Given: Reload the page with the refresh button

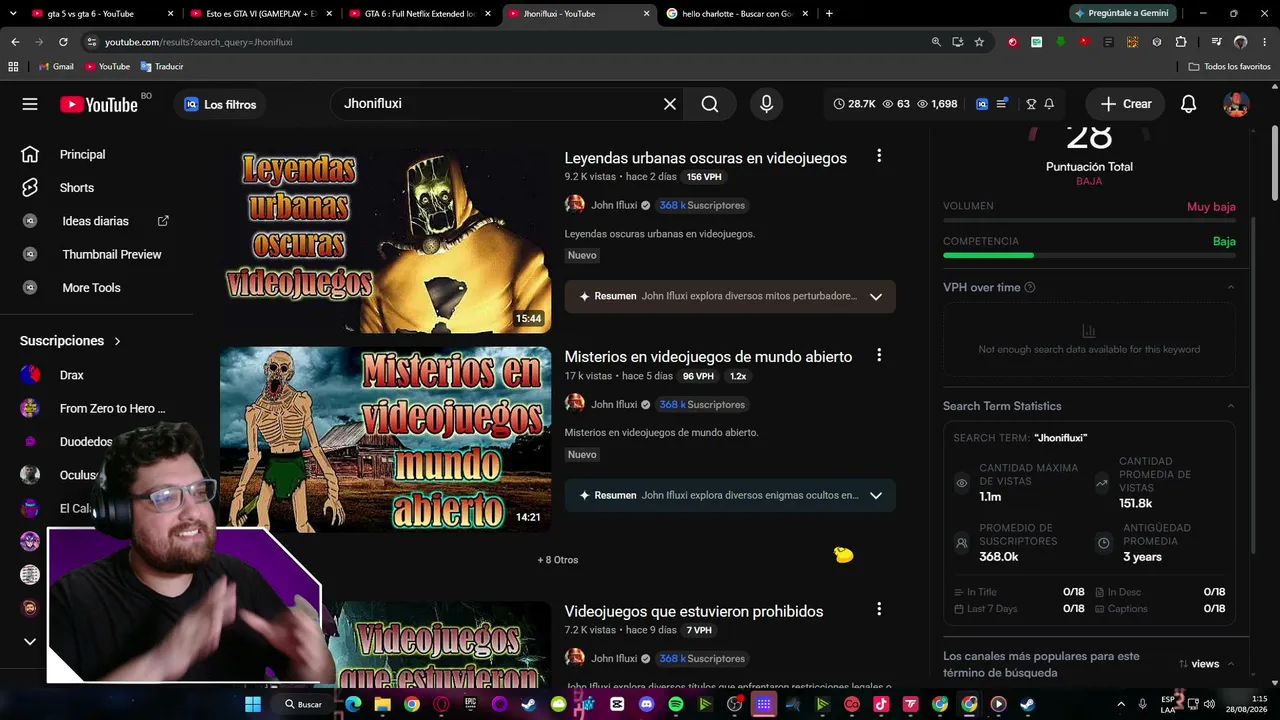Looking at the screenshot, I should (63, 42).
